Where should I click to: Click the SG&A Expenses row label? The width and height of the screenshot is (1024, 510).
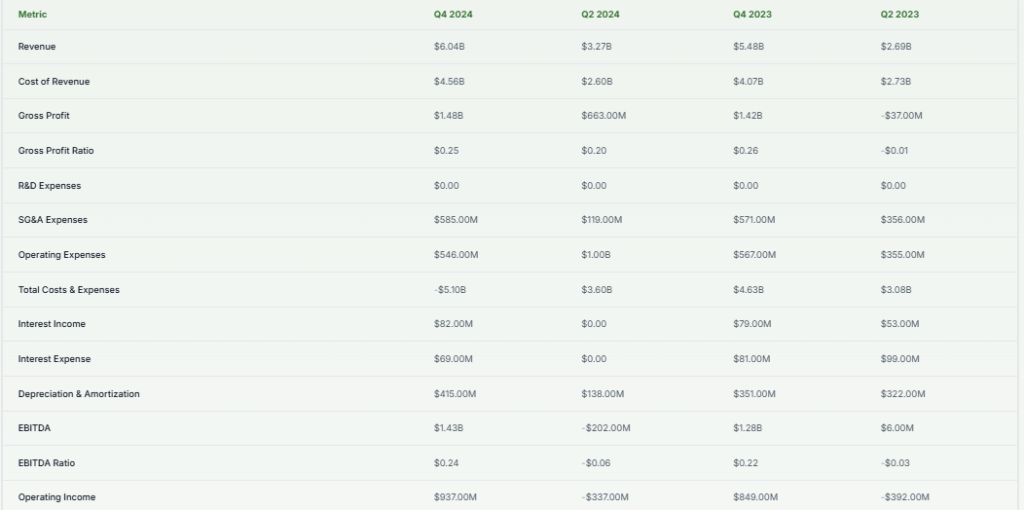(x=52, y=220)
